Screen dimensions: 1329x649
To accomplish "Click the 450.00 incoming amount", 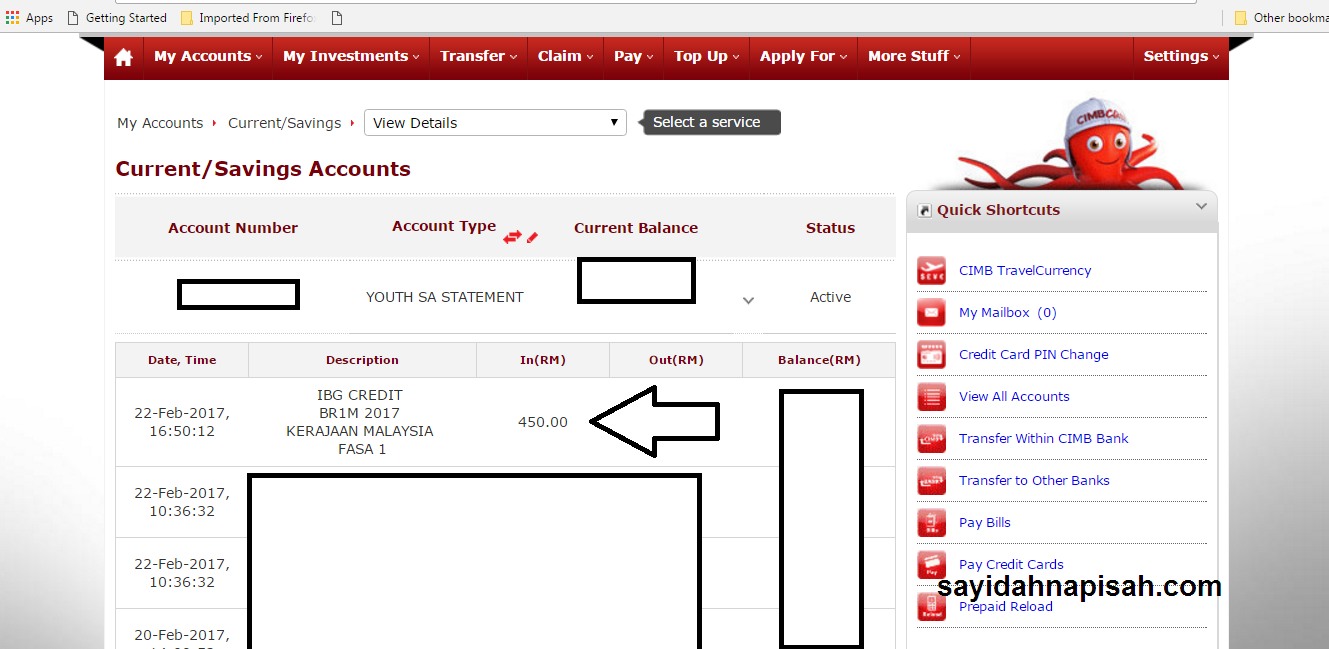I will [x=543, y=422].
